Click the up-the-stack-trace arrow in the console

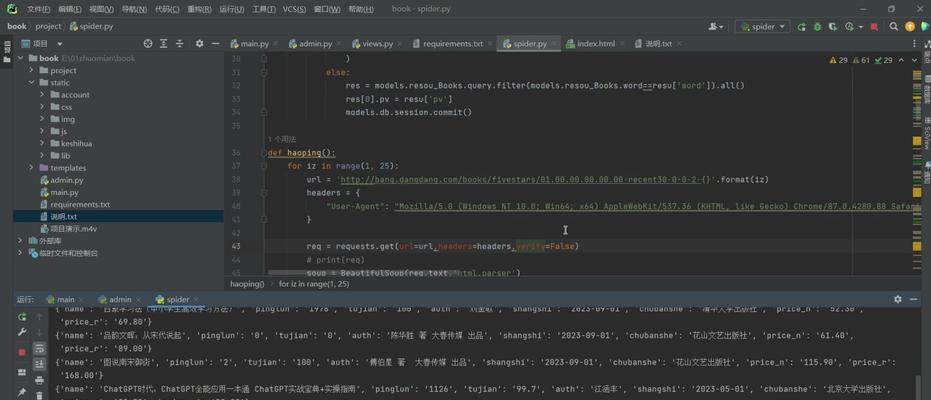(39, 316)
